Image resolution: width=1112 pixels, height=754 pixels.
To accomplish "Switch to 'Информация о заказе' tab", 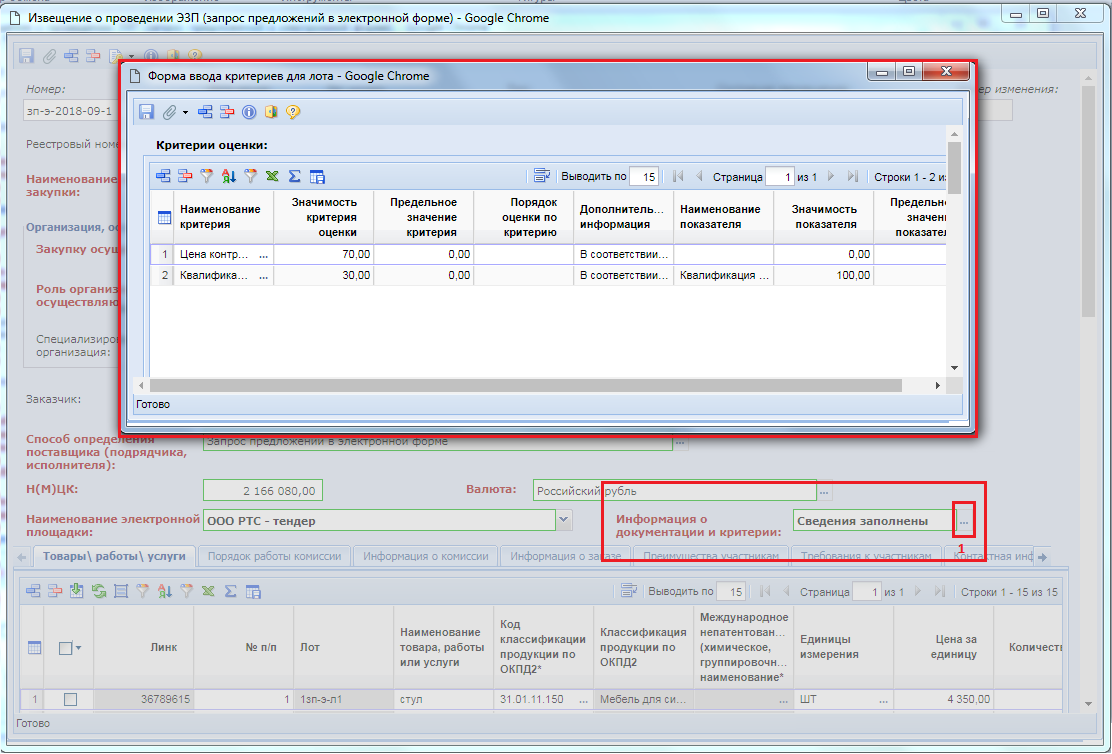I will (x=565, y=556).
